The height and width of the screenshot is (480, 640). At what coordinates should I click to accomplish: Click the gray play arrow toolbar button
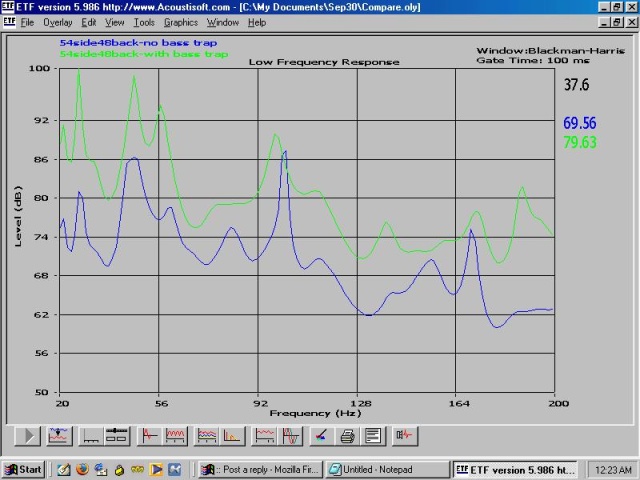tap(28, 436)
